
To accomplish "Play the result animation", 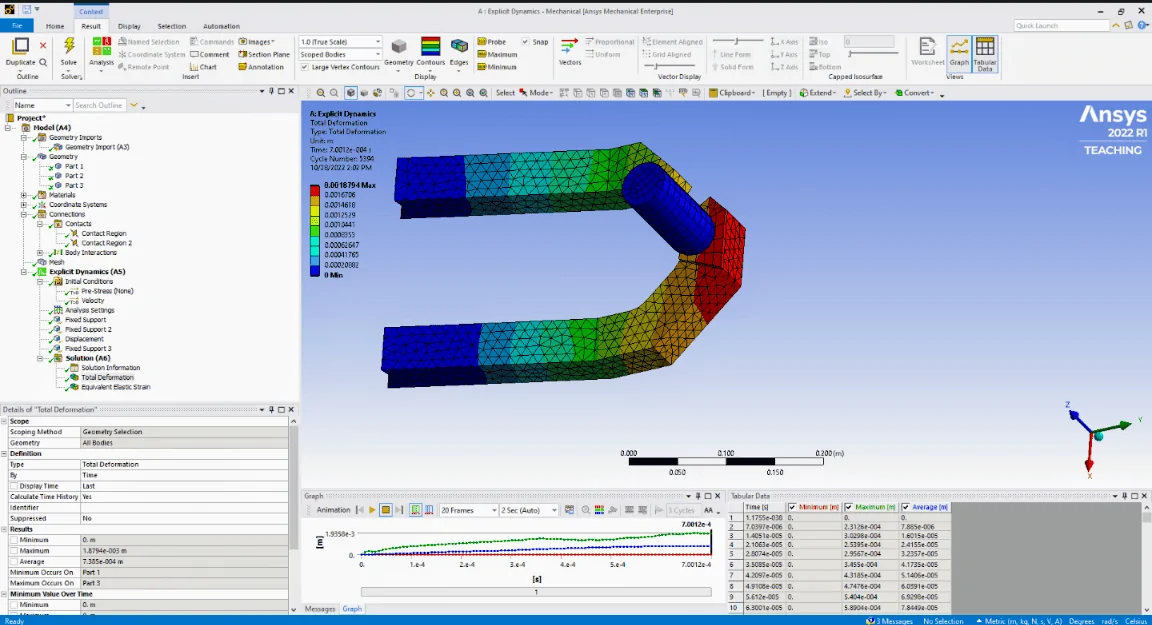I will click(x=372, y=510).
